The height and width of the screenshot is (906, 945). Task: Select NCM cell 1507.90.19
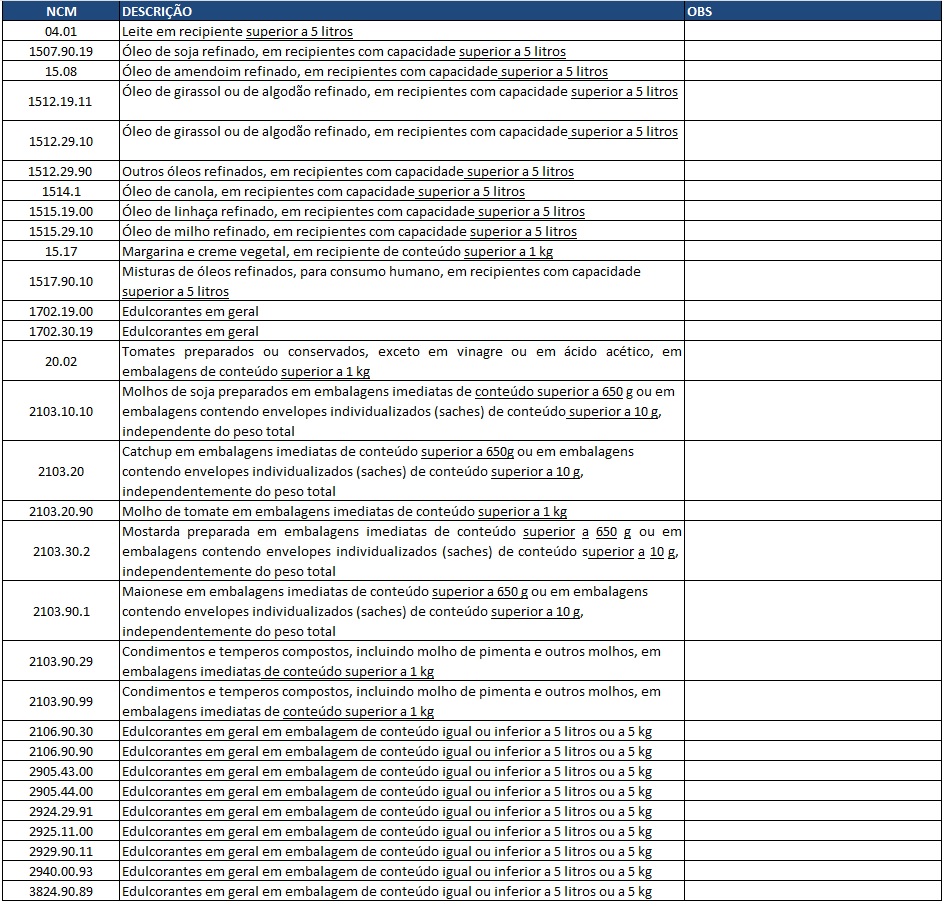[x=61, y=51]
